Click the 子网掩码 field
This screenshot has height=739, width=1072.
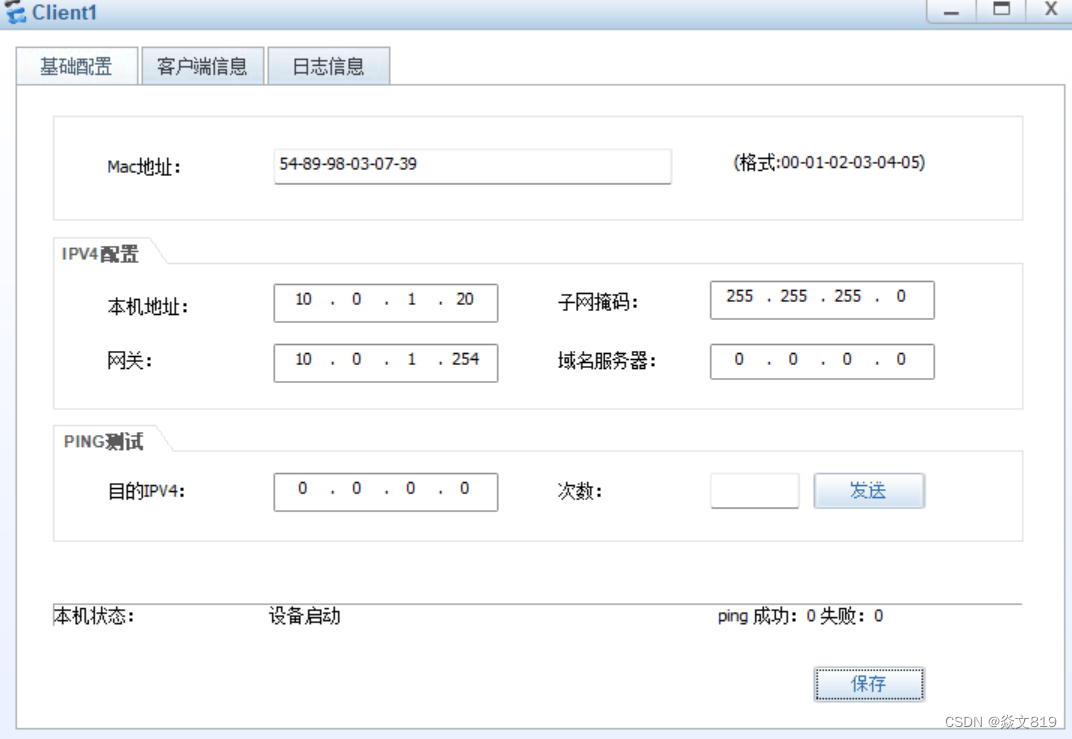pos(822,300)
